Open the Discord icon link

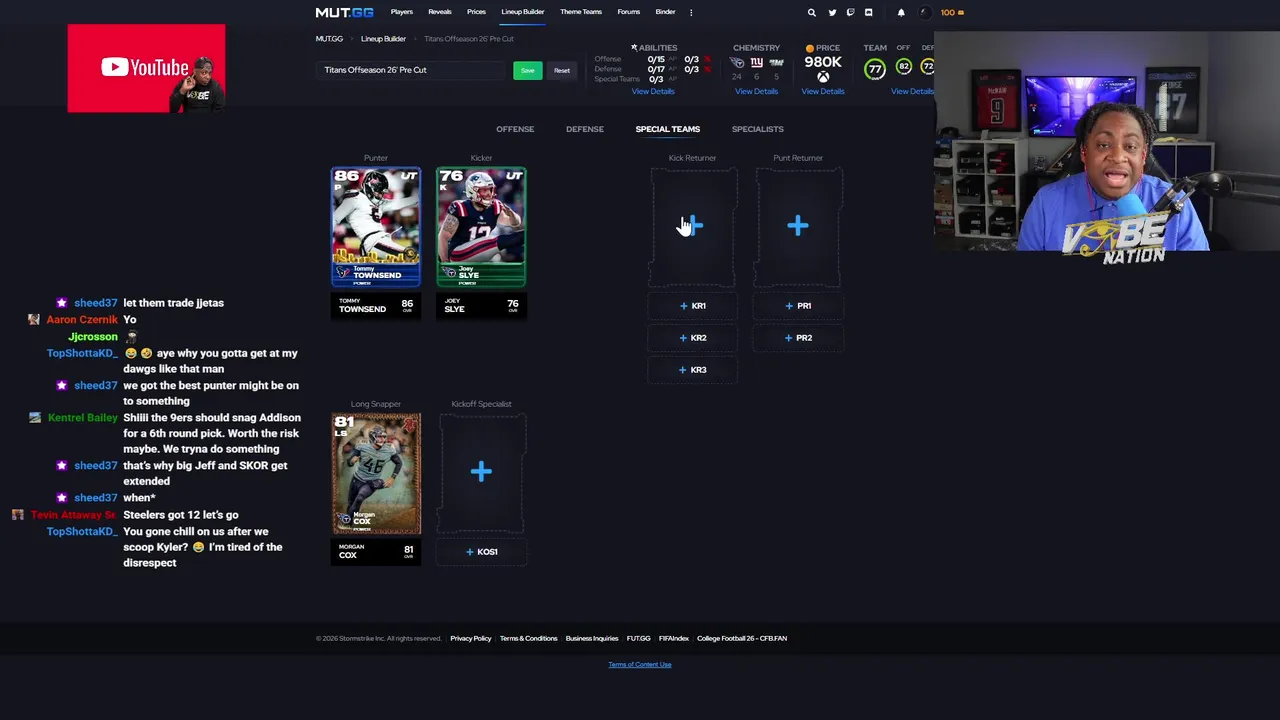click(x=868, y=12)
